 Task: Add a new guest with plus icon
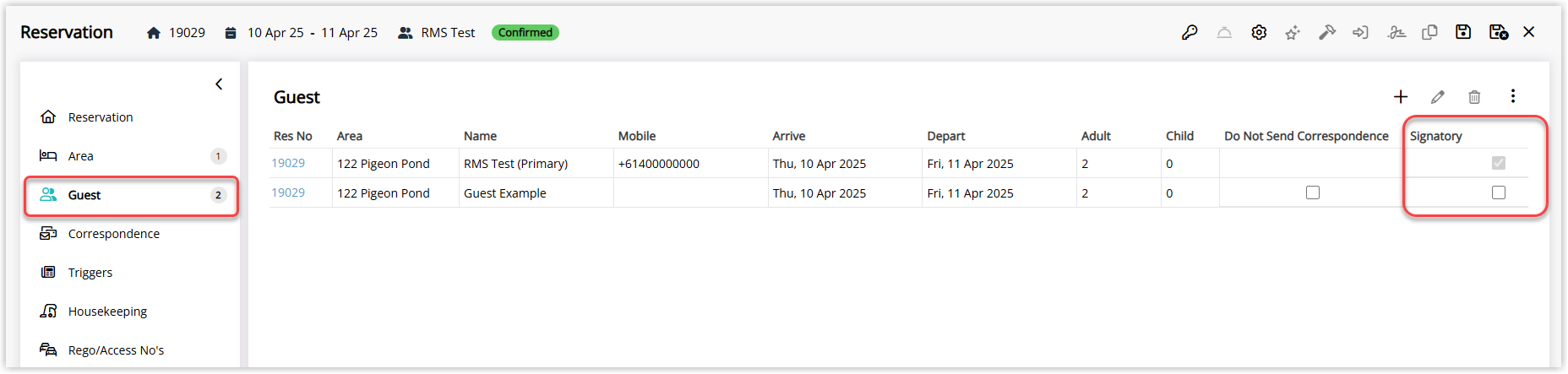coord(1401,97)
